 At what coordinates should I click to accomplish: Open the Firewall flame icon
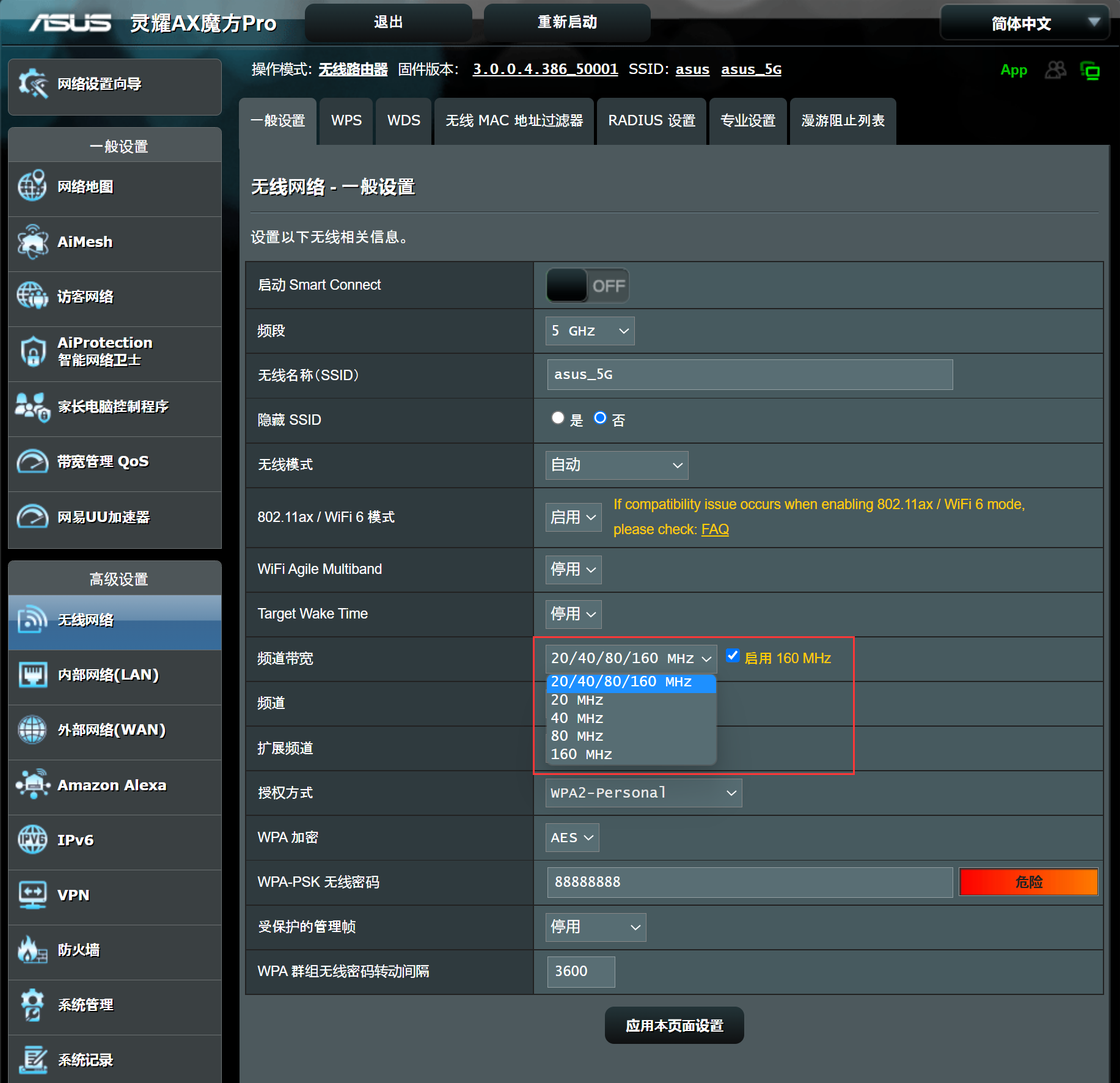tap(32, 950)
